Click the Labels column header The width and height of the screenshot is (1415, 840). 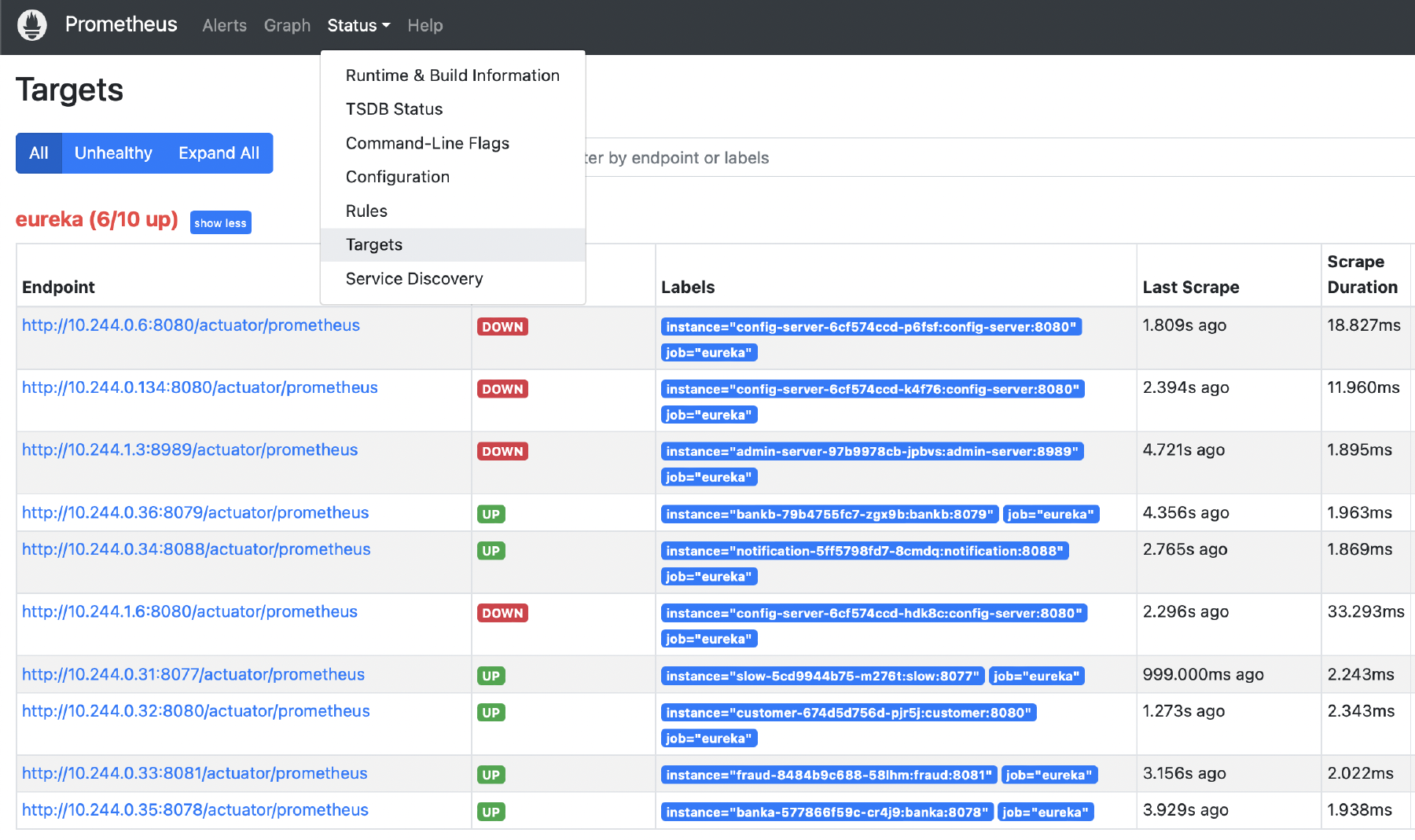[688, 288]
